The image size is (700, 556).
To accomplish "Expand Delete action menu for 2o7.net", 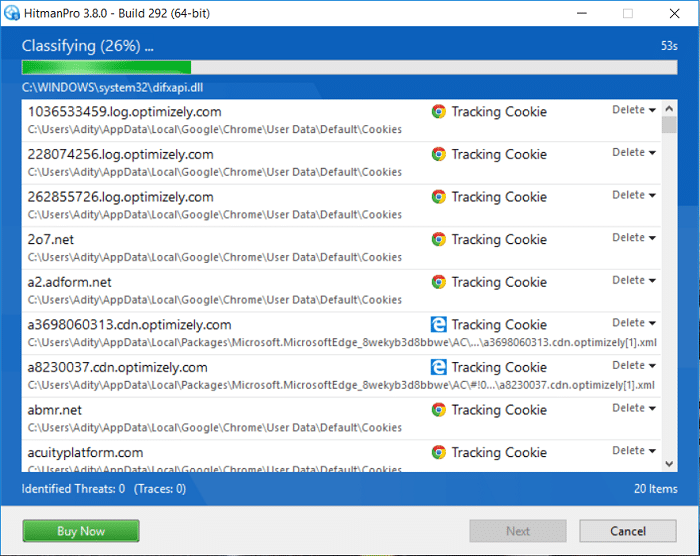I will pyautogui.click(x=634, y=238).
